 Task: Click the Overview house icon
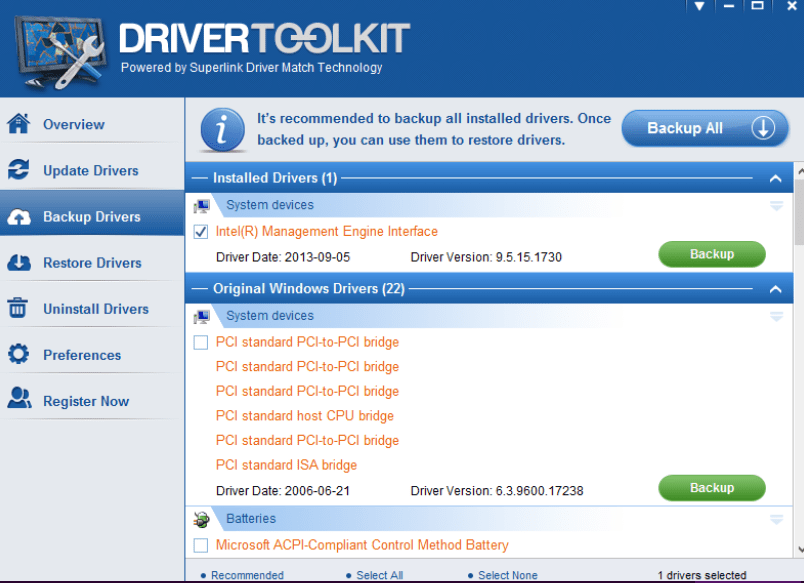pyautogui.click(x=19, y=124)
